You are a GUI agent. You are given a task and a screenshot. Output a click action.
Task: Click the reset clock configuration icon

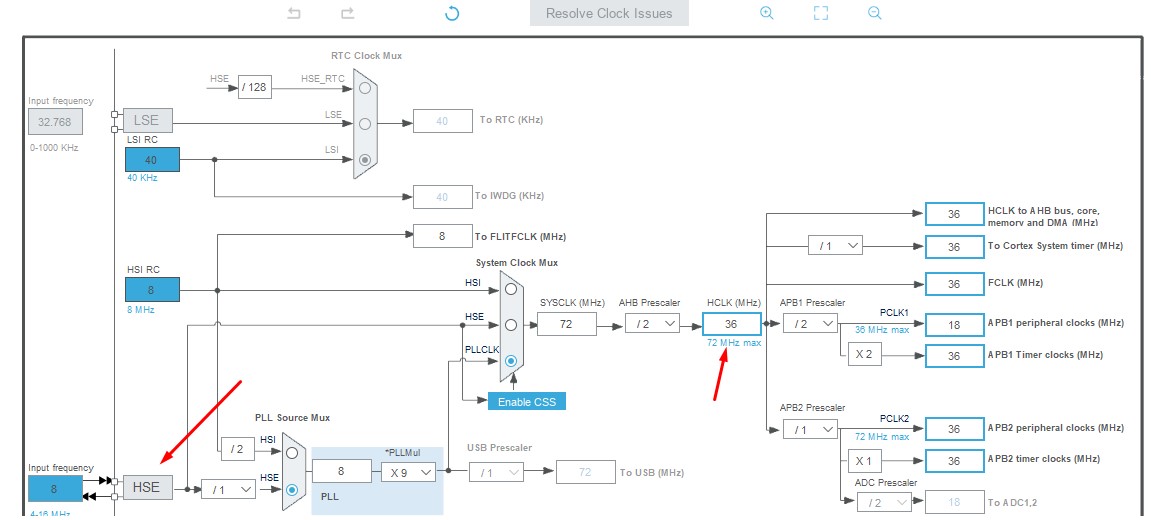tap(452, 13)
